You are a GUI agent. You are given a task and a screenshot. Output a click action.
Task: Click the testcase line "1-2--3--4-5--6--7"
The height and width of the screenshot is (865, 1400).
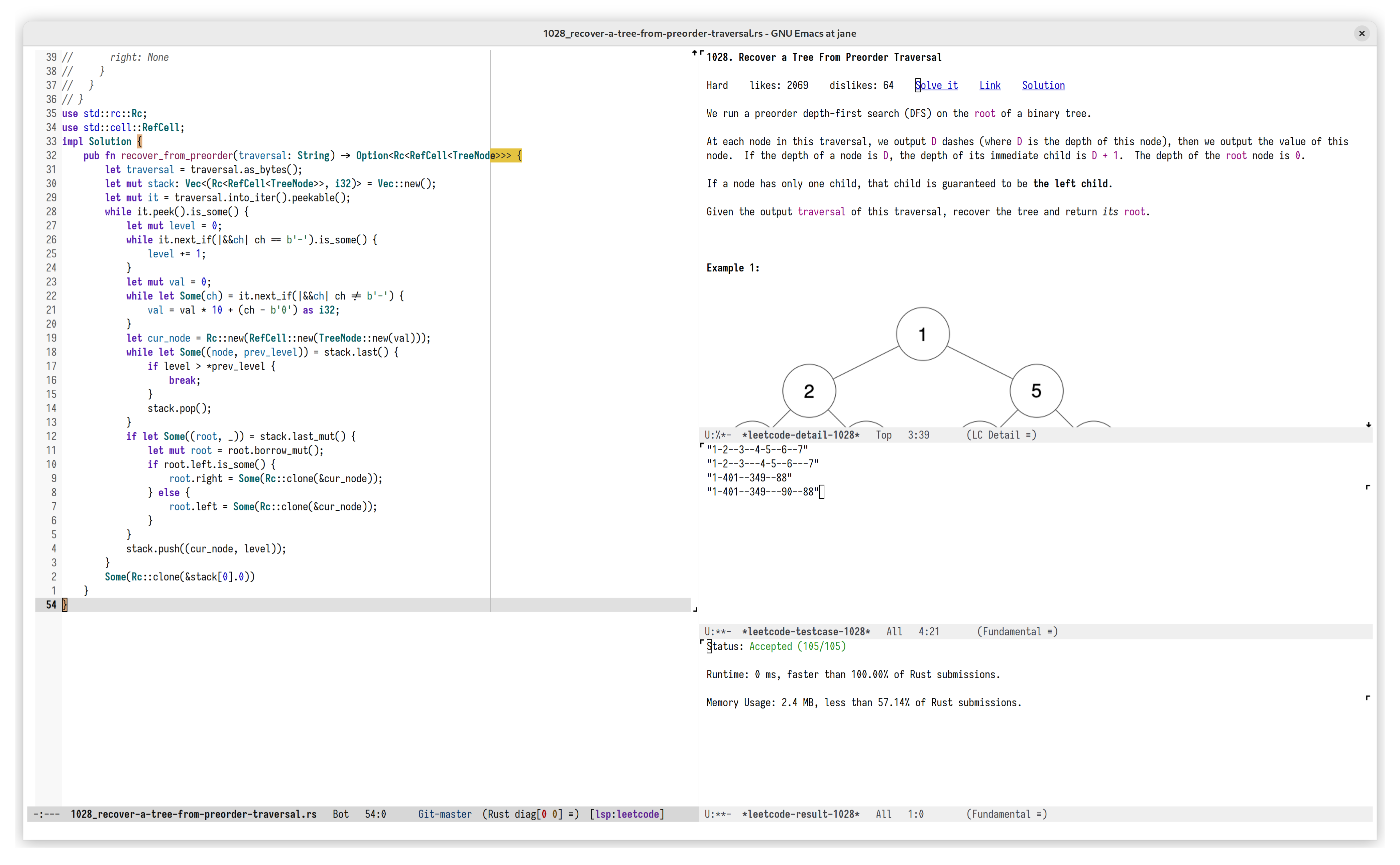pos(757,450)
